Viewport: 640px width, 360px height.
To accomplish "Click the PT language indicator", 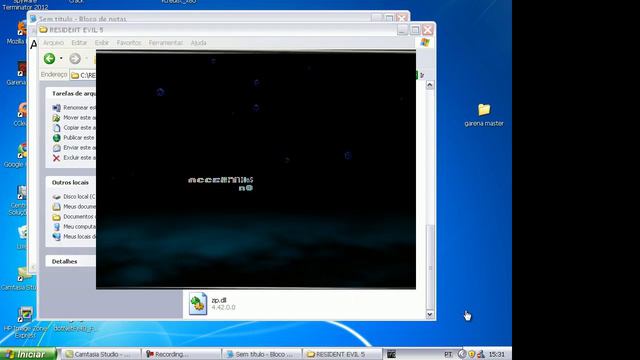I will (x=448, y=354).
